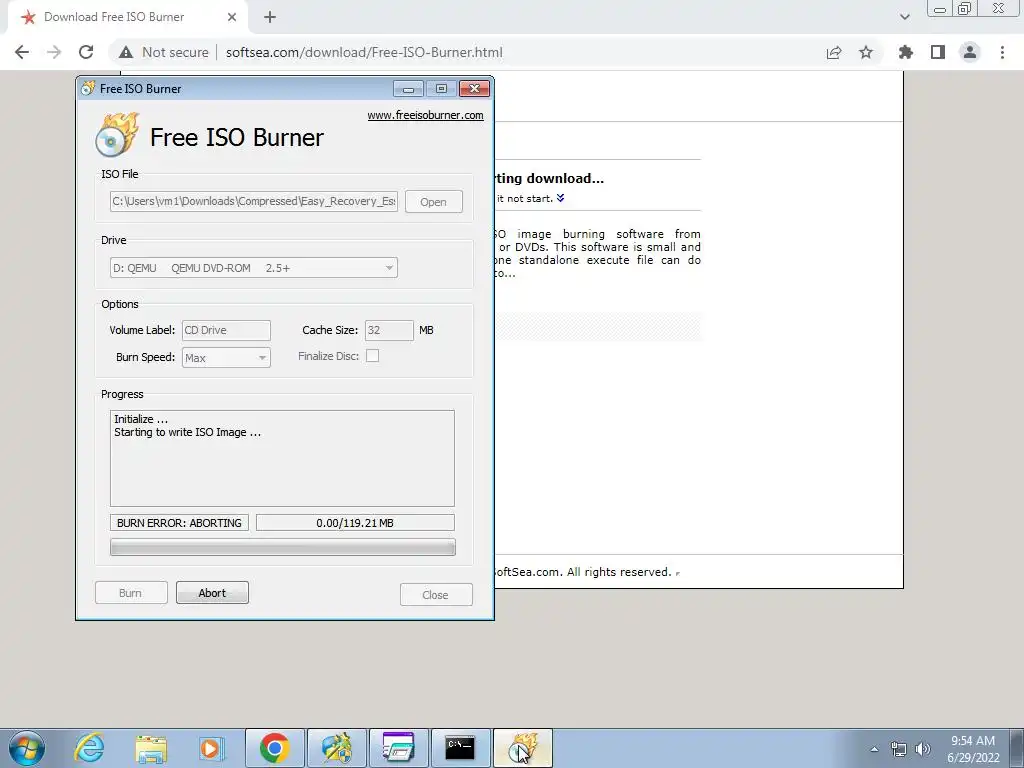
Task: Click the Volume Label field CD Drive
Action: (226, 330)
